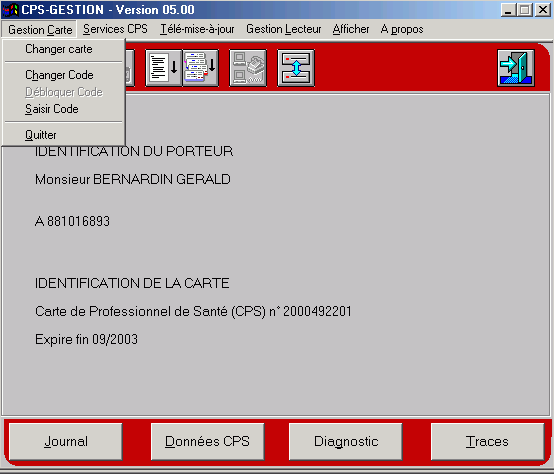This screenshot has height=474, width=554.
Task: Click the partially hidden toolbar icon beside the menu
Action: tap(130, 68)
